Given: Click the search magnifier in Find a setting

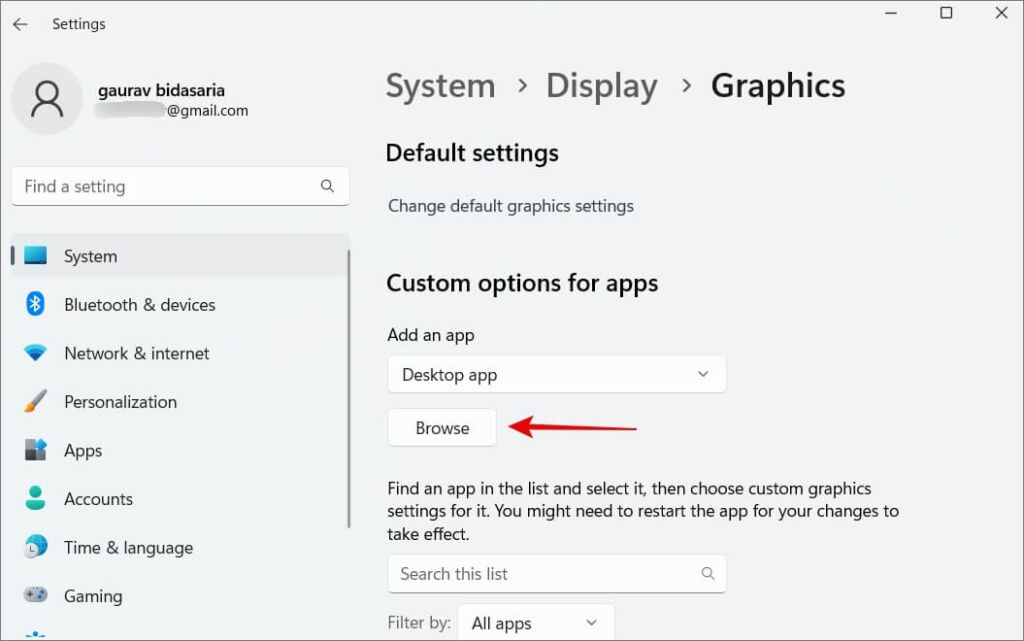Looking at the screenshot, I should (328, 186).
